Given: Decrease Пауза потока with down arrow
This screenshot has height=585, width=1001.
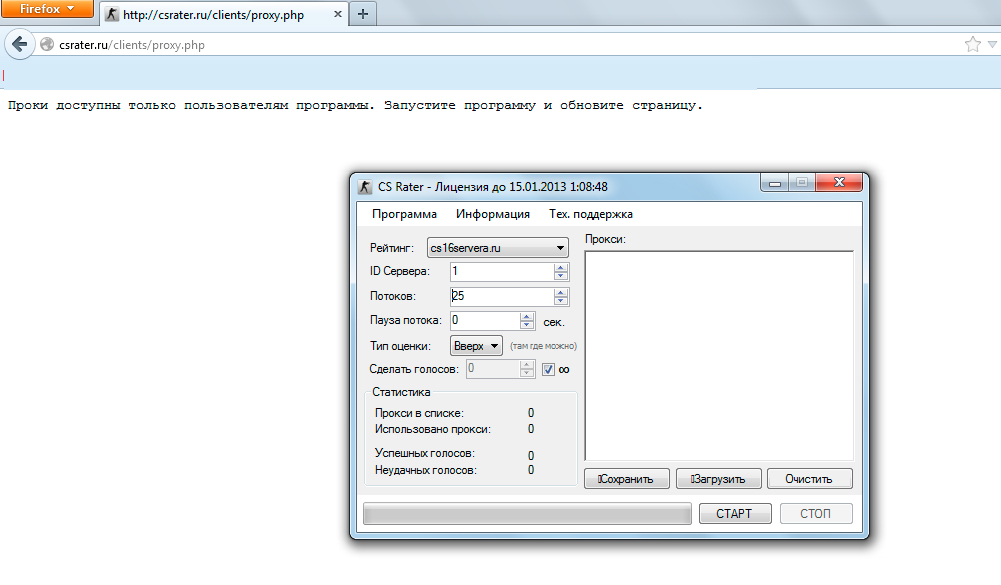Looking at the screenshot, I should point(527,325).
